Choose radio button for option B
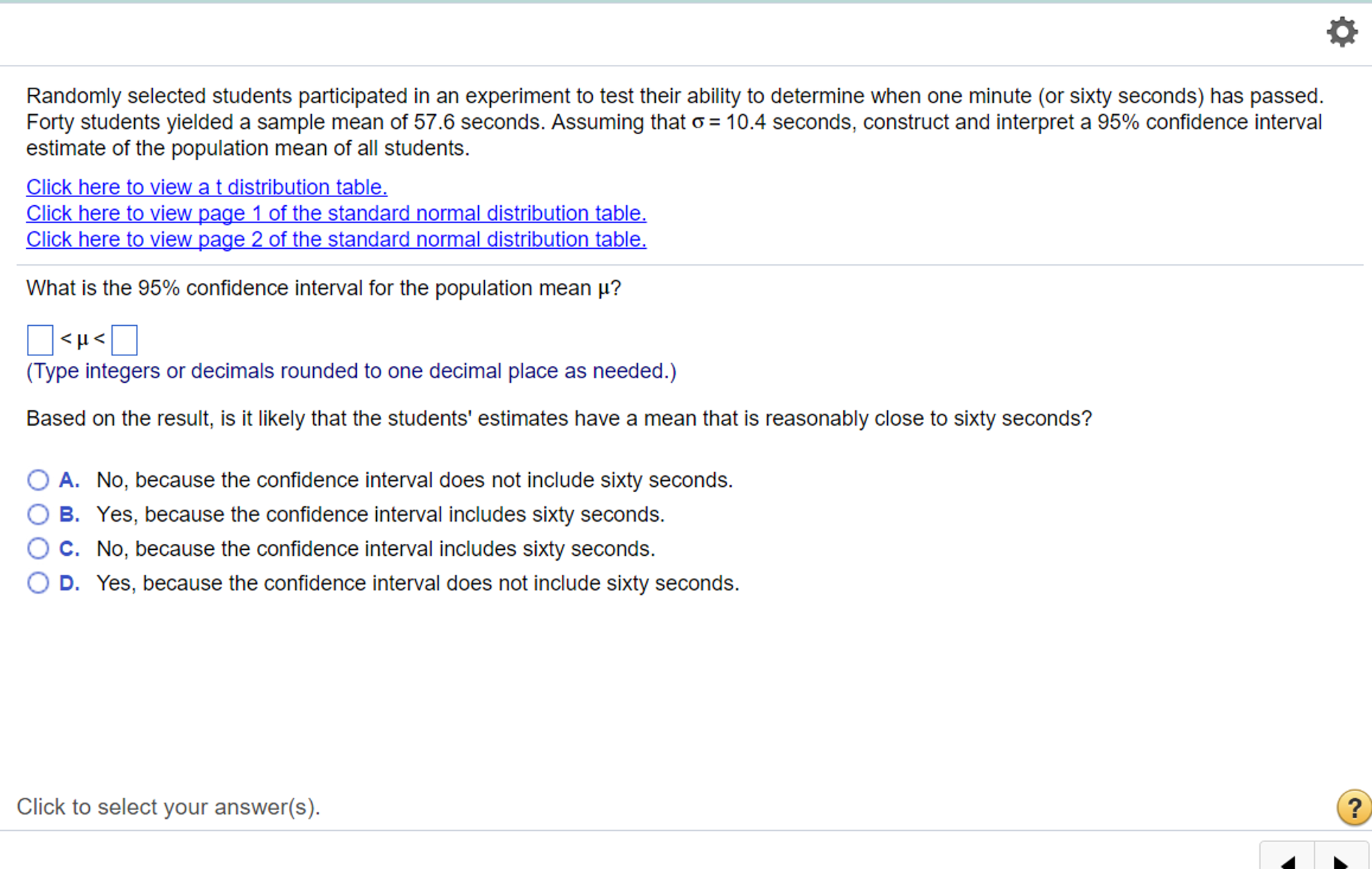This screenshot has width=1372, height=869. click(38, 514)
